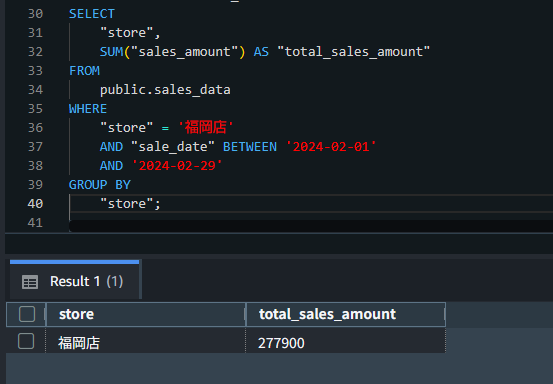553x384 pixels.
Task: Click line number 41 in gutter
Action: coord(35,223)
